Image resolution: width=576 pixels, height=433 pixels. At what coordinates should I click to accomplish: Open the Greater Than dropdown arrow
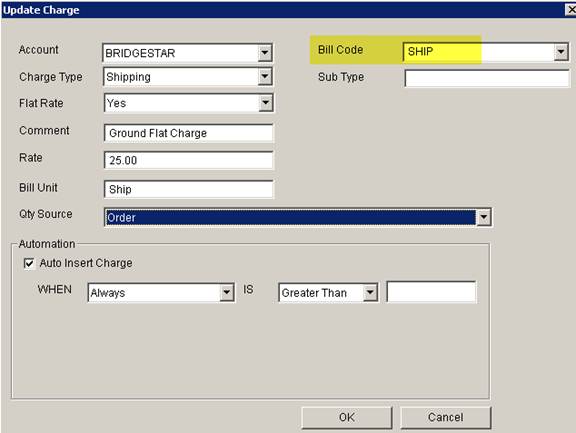pos(370,293)
